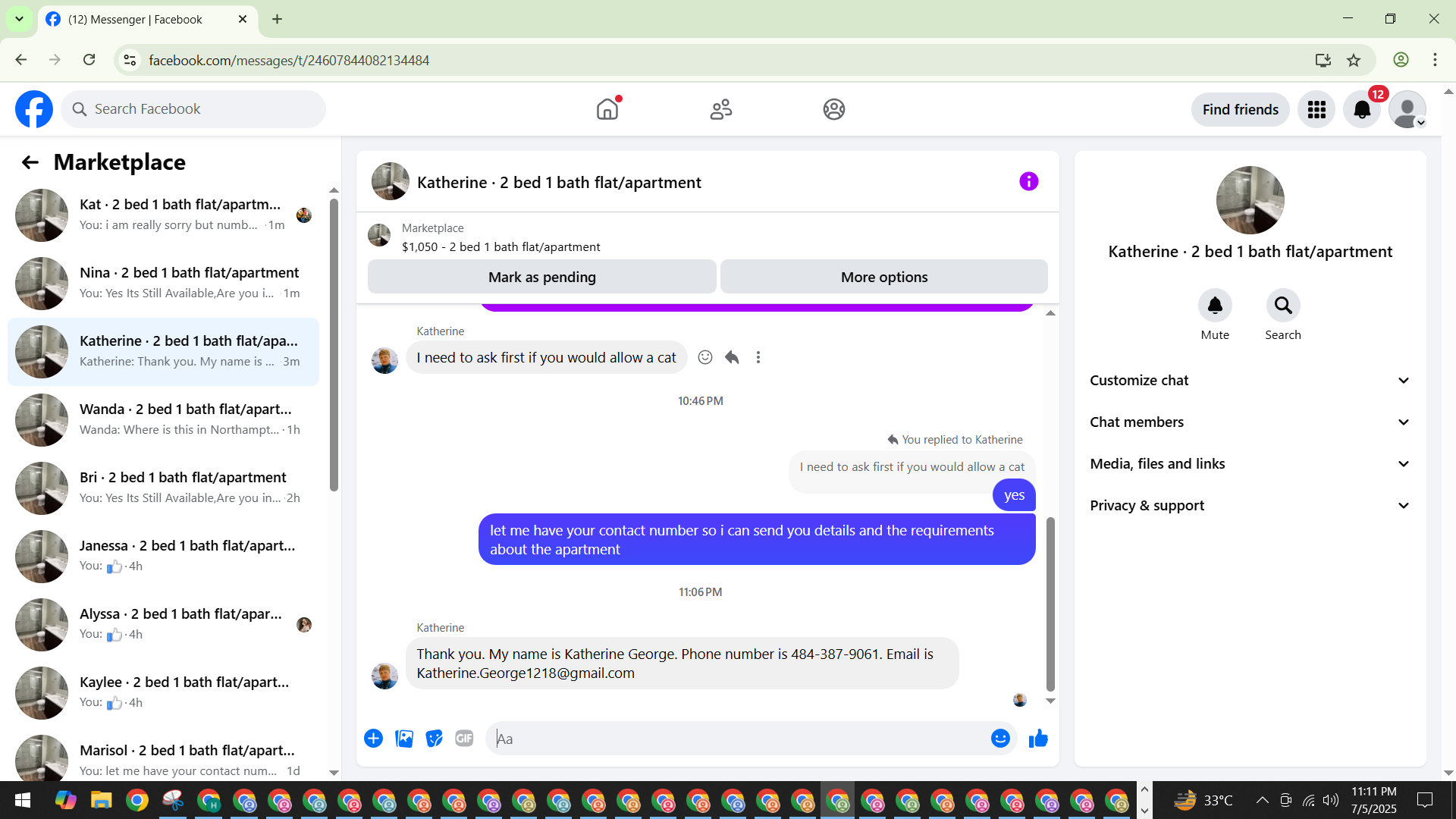Click Mark as pending button
This screenshot has height=819, width=1456.
[x=541, y=277]
